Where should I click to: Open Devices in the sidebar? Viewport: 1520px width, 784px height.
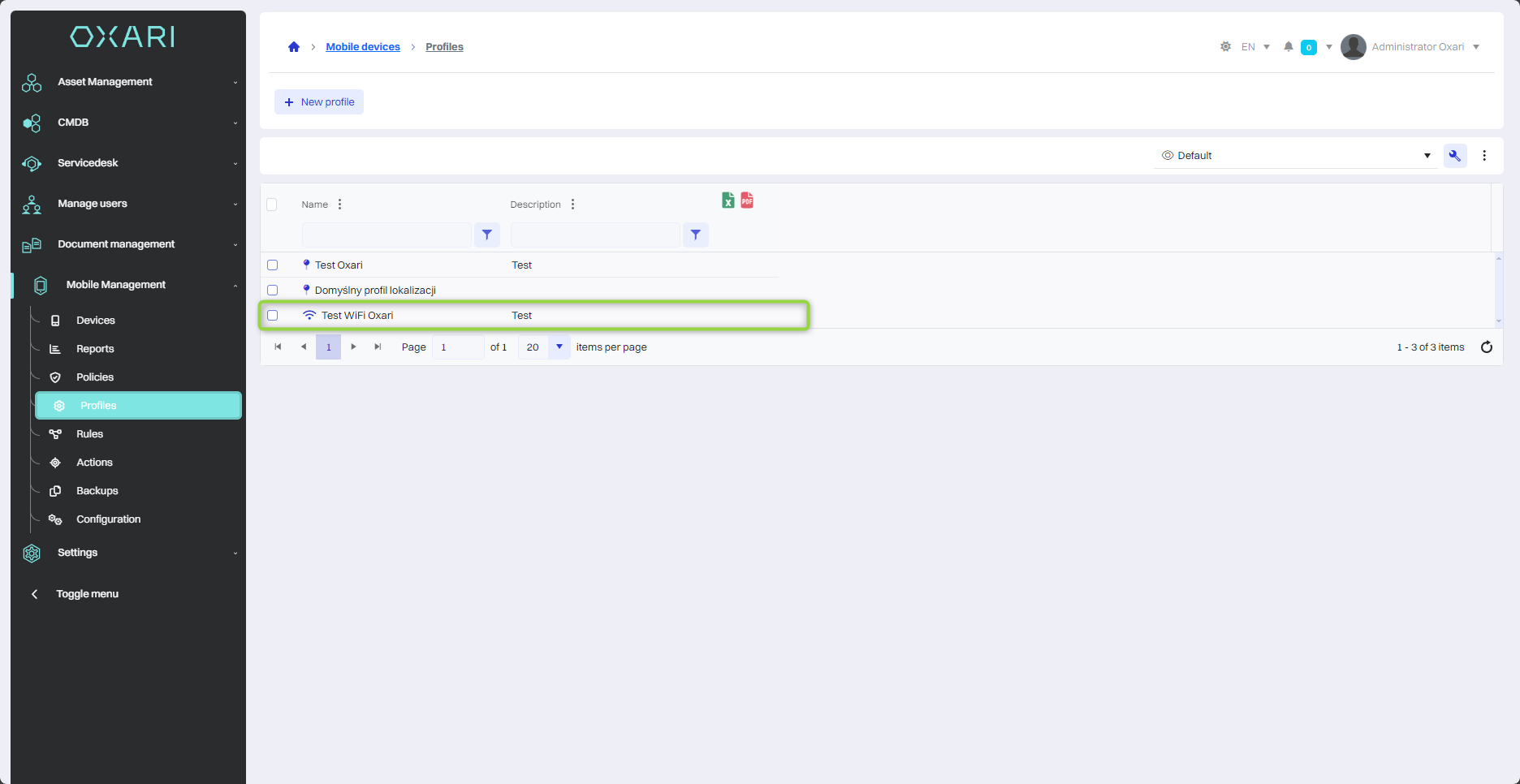96,321
